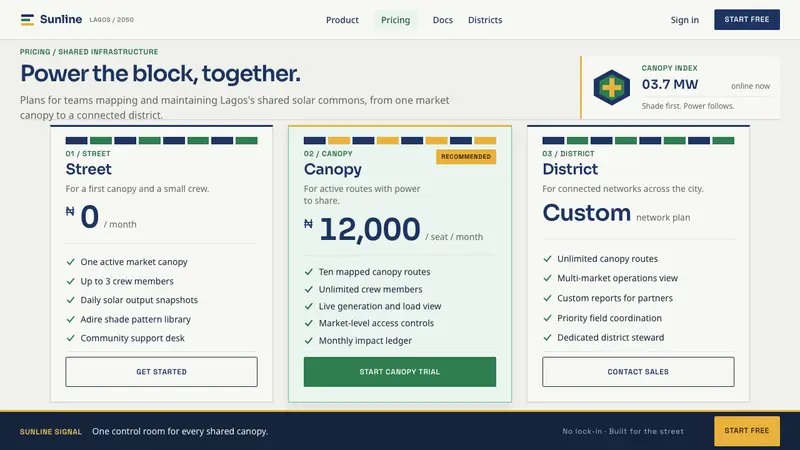
Task: Click the 'Power the block, together.' headline
Action: coord(160,73)
